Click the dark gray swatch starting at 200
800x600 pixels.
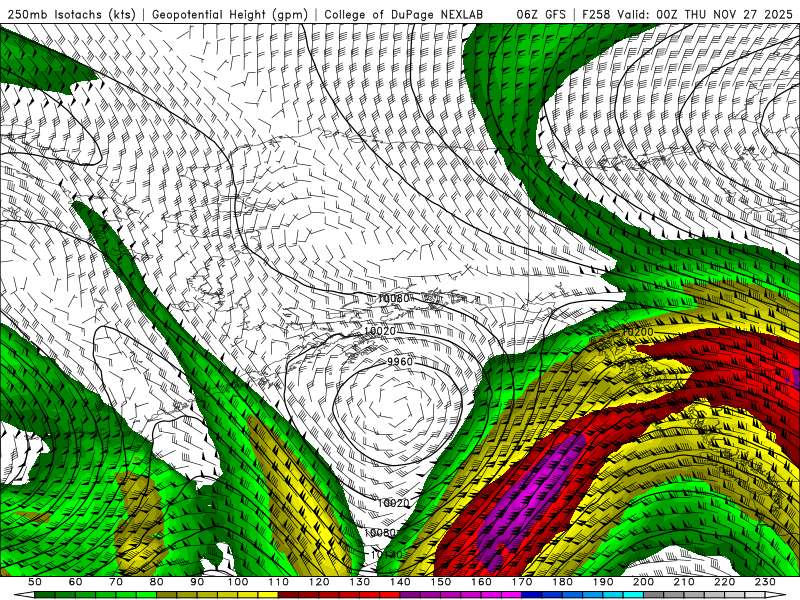click(x=654, y=595)
